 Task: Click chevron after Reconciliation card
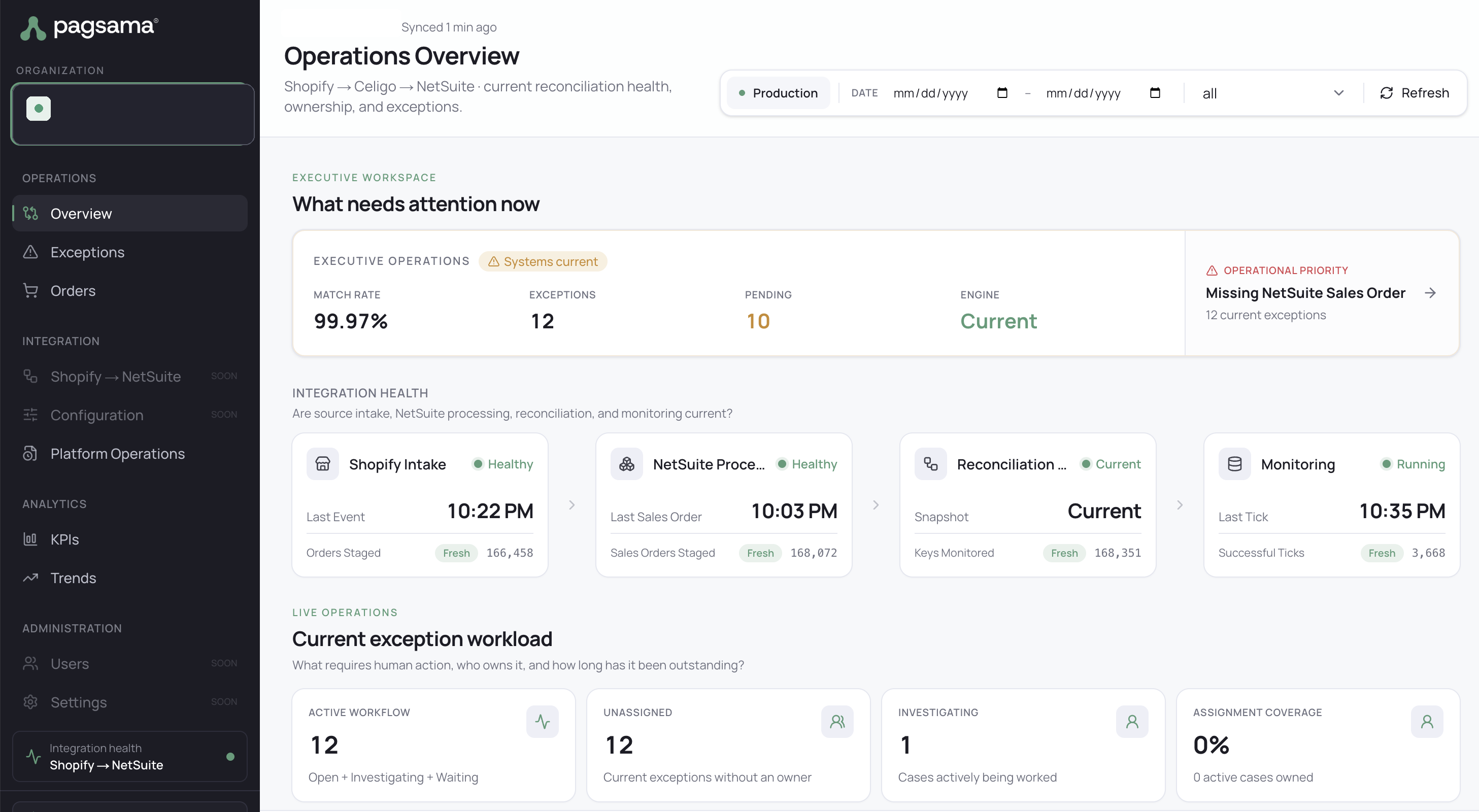(x=1180, y=505)
